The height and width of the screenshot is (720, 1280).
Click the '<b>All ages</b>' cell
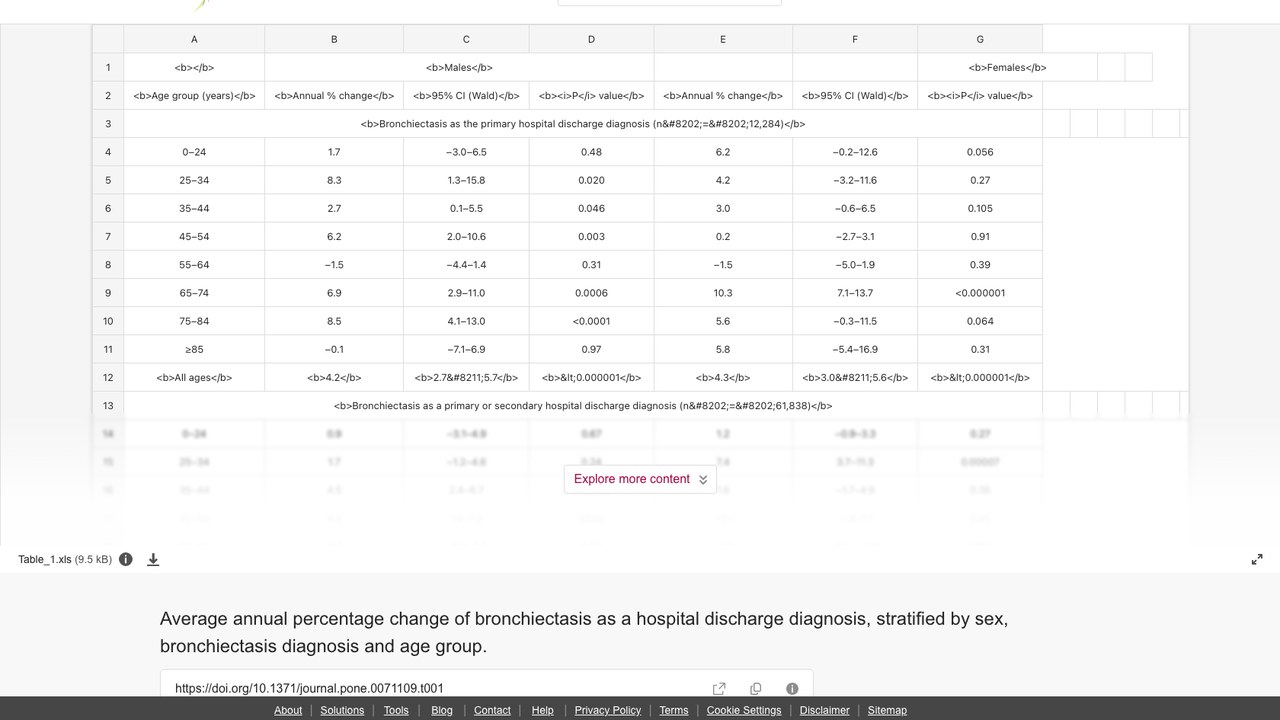tap(194, 377)
